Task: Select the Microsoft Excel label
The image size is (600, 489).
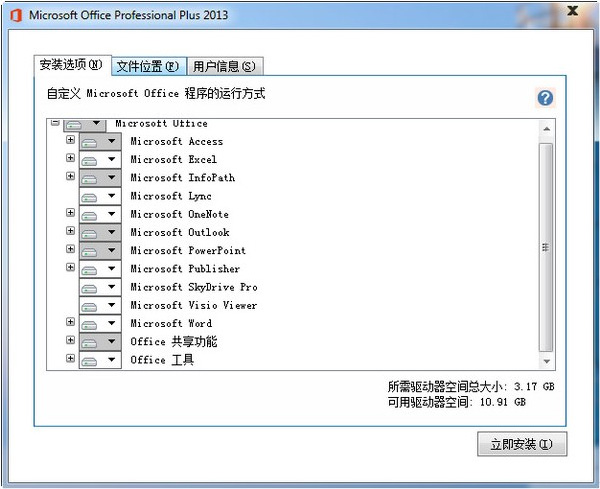Action: (173, 160)
